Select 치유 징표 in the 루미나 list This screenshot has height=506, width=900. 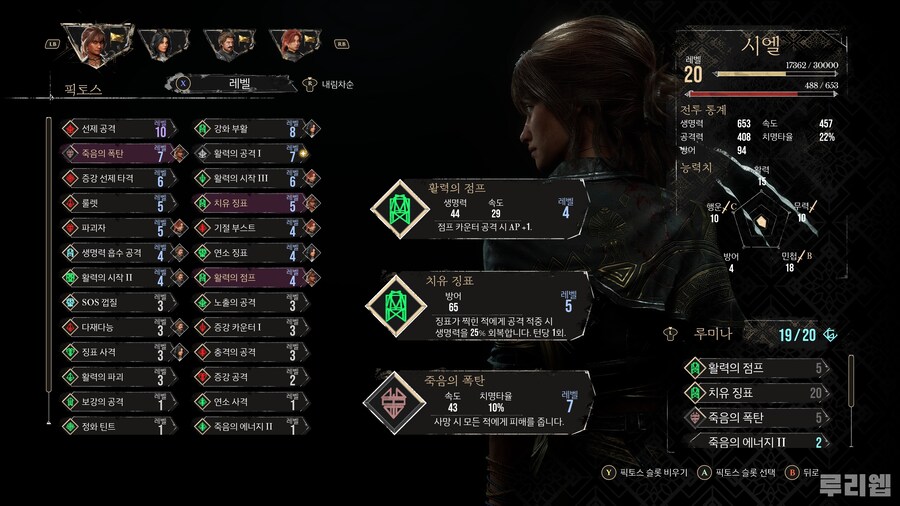[x=758, y=392]
